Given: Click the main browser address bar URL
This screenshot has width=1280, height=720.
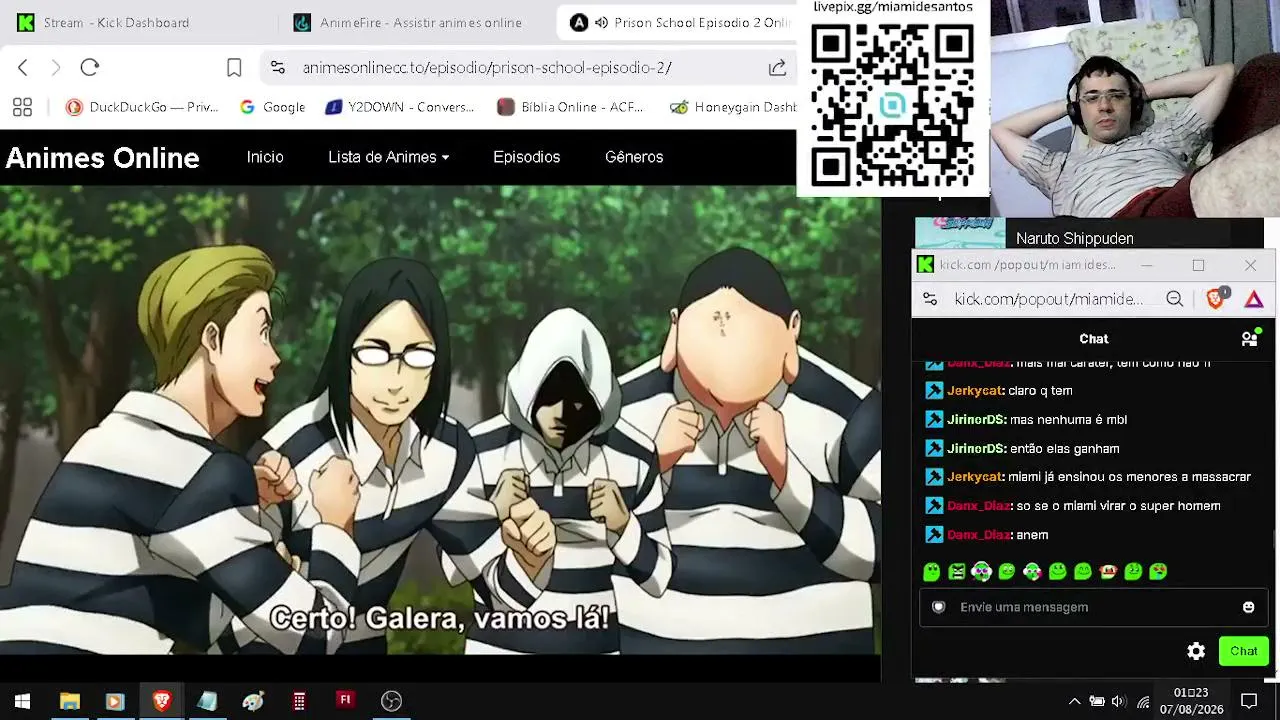Looking at the screenshot, I should point(487,67).
